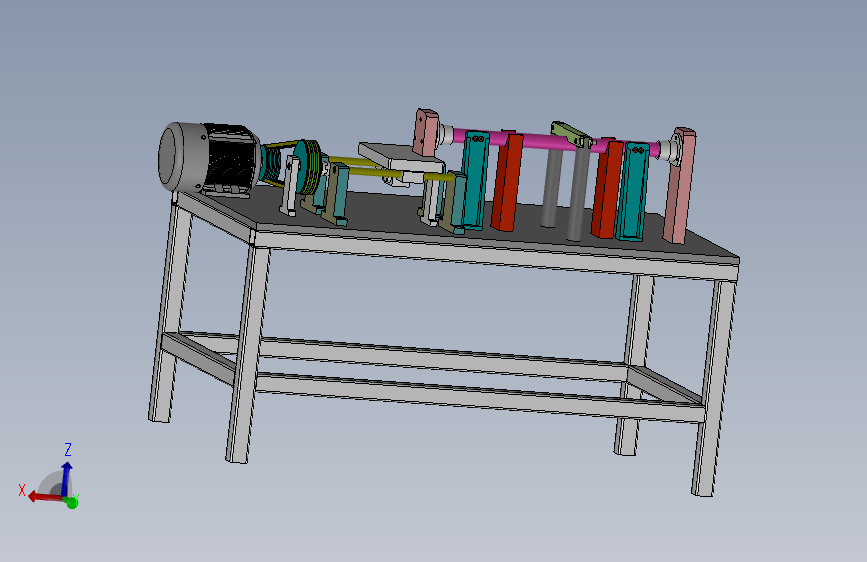Select the lower front crossbar of the table frame
The height and width of the screenshot is (562, 867).
pyautogui.click(x=479, y=396)
